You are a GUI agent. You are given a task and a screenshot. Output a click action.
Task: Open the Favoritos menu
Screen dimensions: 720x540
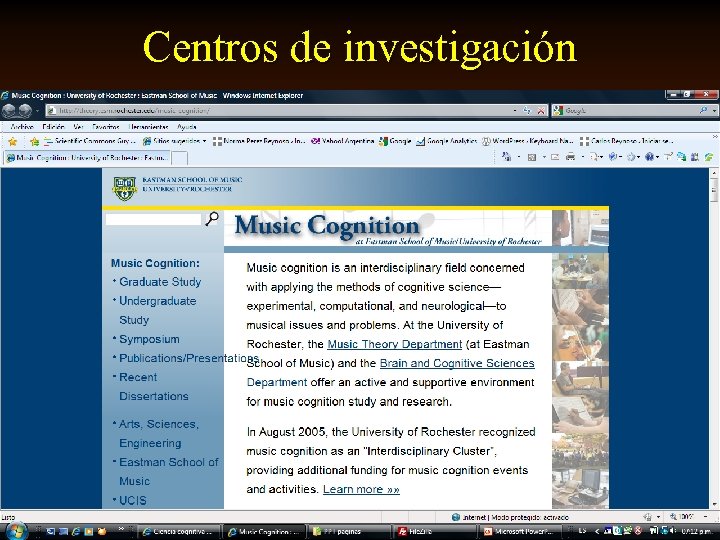point(106,127)
